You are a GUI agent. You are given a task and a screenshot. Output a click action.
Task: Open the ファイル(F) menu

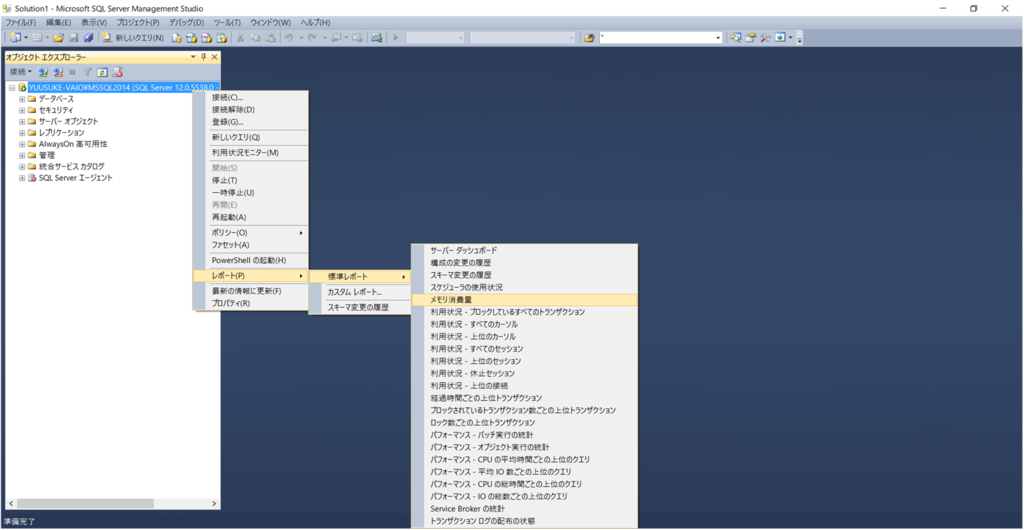pos(20,22)
